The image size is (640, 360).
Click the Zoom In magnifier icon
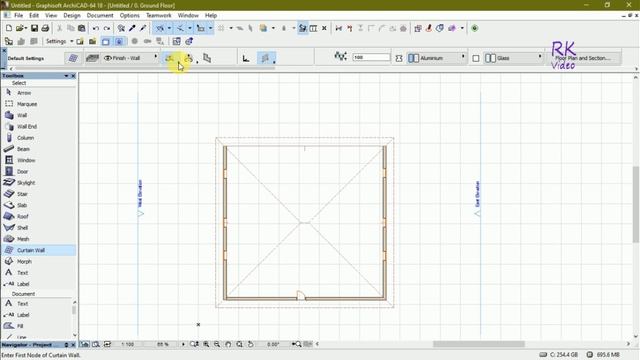pyautogui.click(x=206, y=344)
